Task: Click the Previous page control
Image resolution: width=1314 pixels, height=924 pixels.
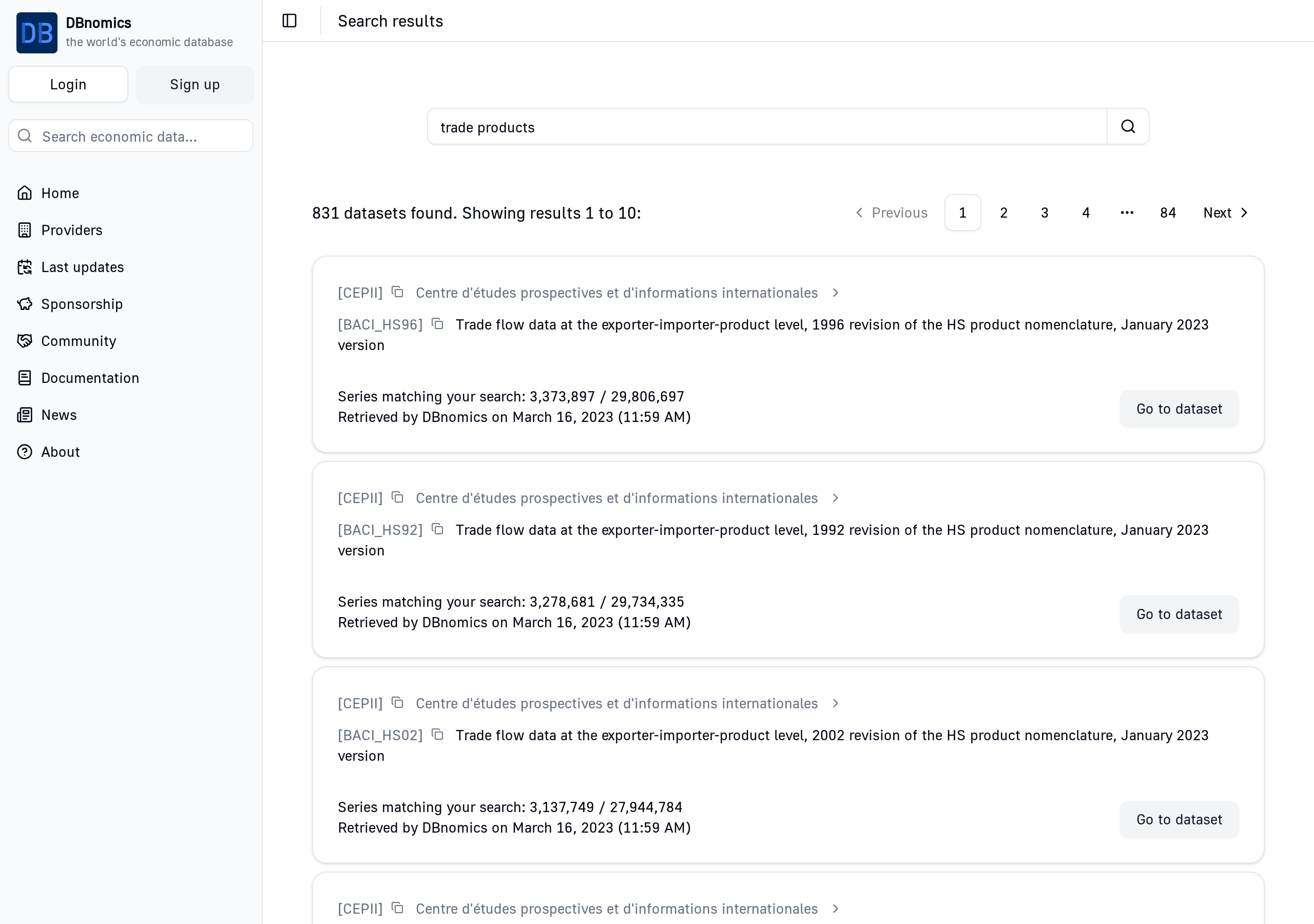Action: coord(891,213)
